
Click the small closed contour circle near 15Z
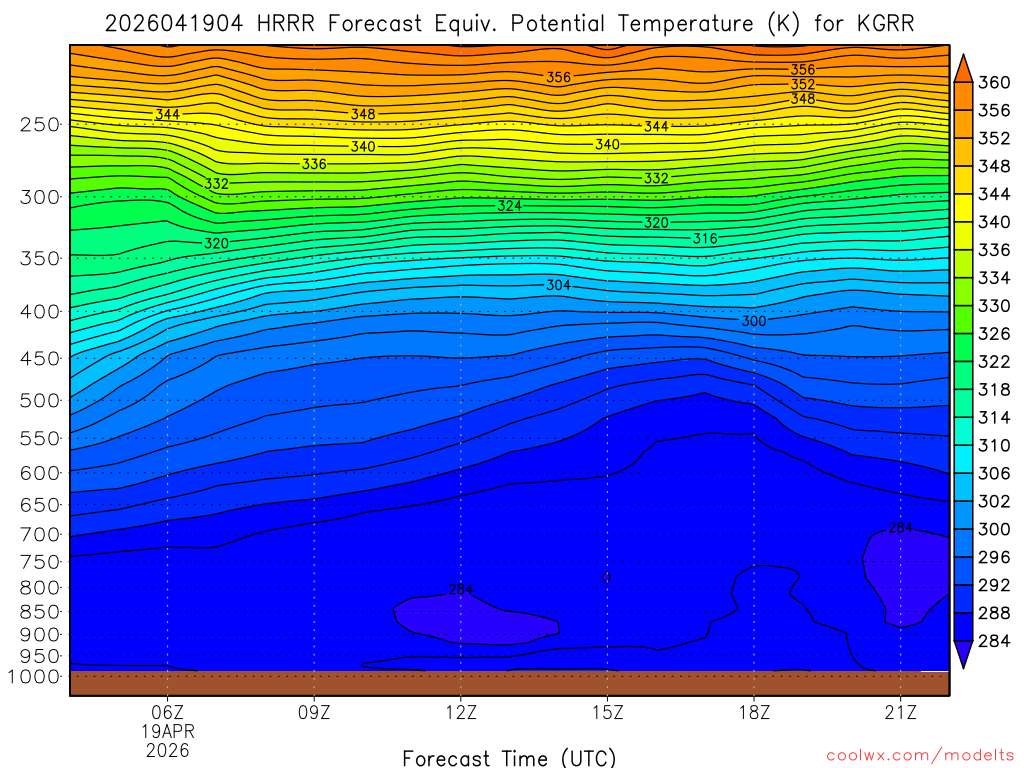(x=606, y=577)
